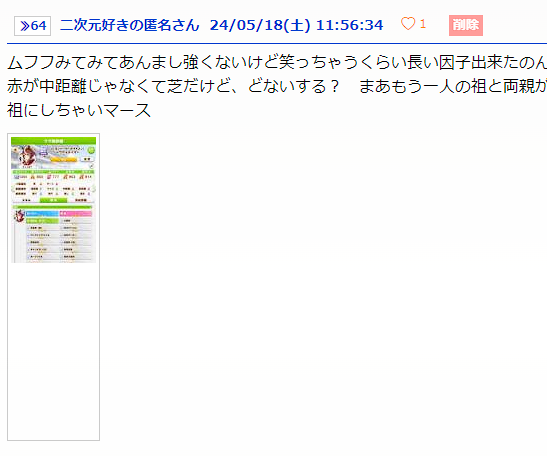Click the small character icon beside factors

click(19, 216)
